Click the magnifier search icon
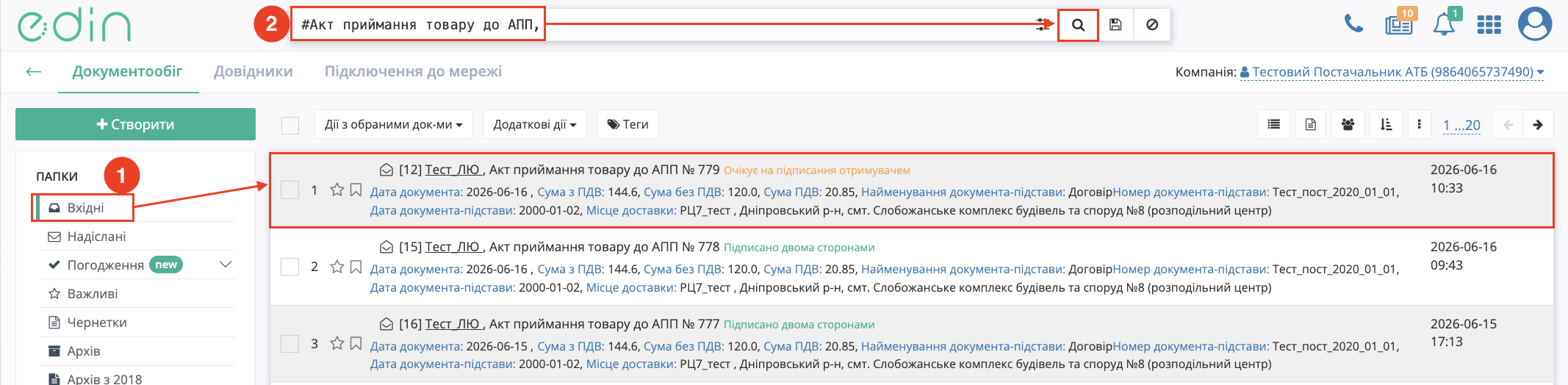 pos(1078,25)
